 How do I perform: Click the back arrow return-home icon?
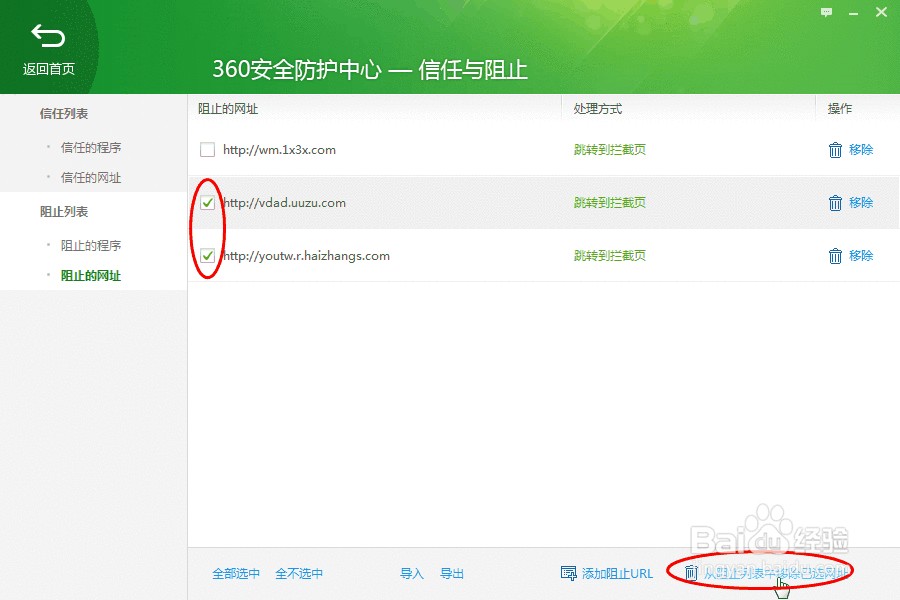(x=48, y=36)
